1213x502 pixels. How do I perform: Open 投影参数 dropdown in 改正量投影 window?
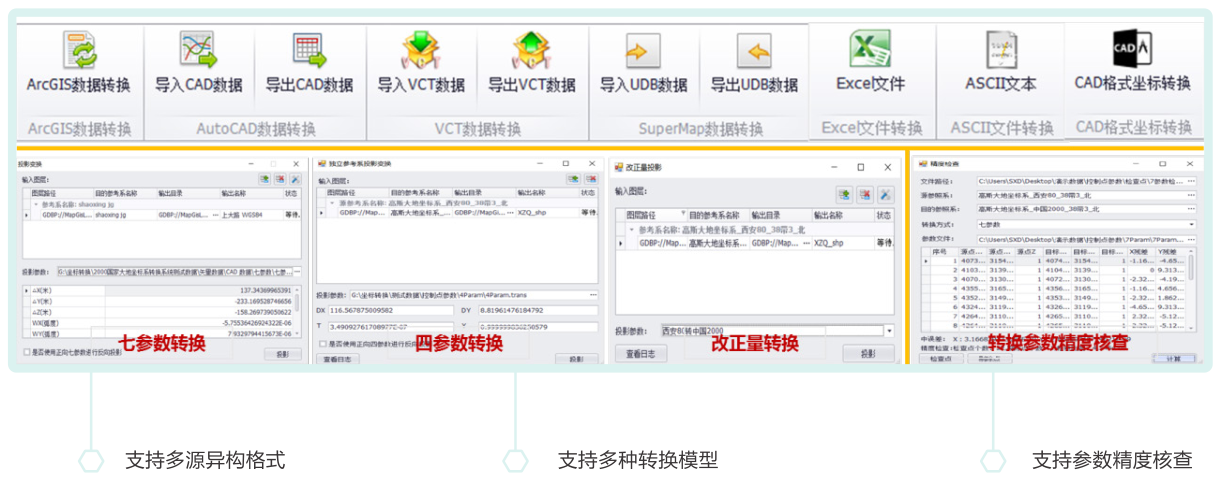(889, 331)
